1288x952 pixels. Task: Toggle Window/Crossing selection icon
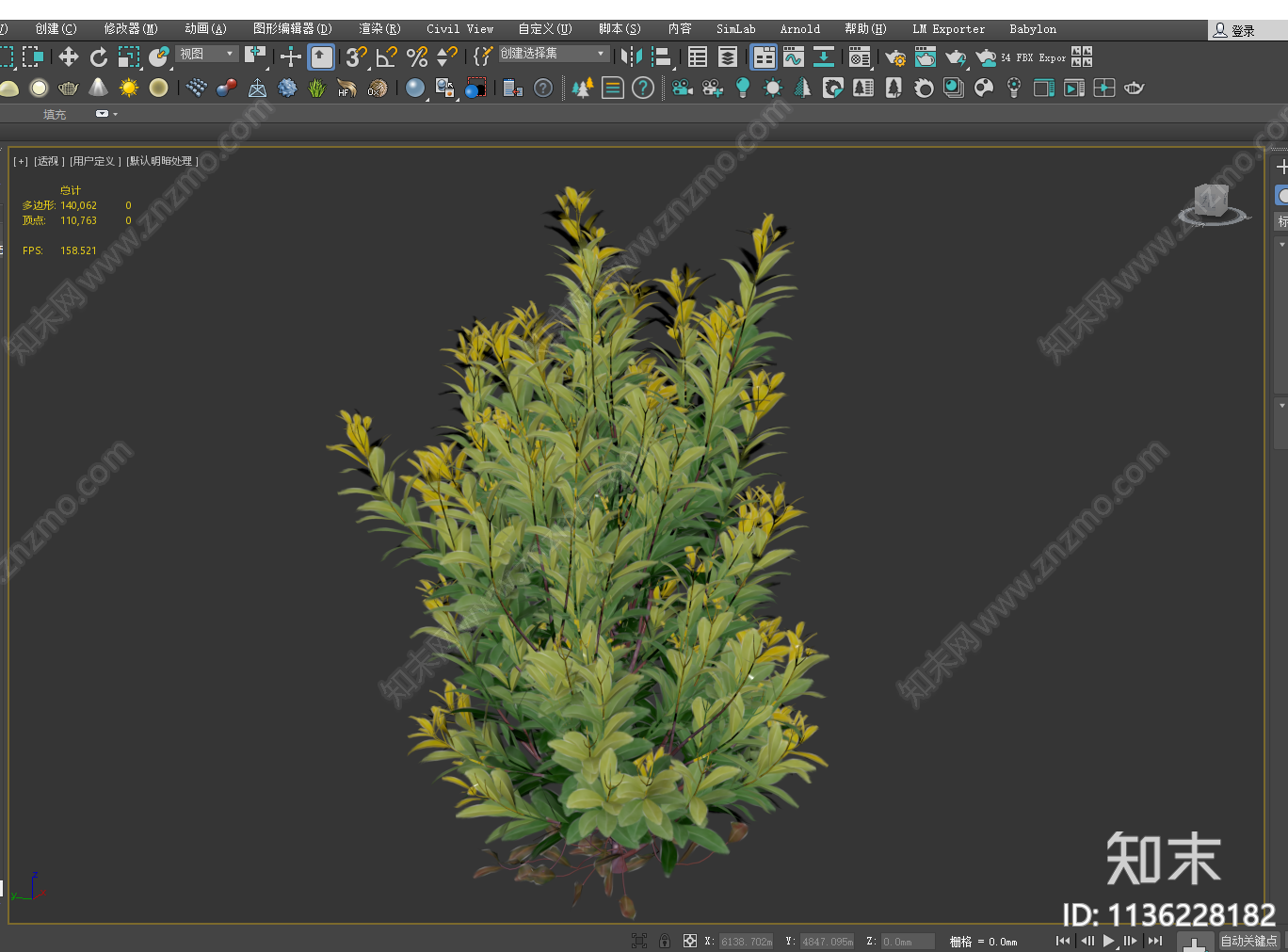point(33,57)
